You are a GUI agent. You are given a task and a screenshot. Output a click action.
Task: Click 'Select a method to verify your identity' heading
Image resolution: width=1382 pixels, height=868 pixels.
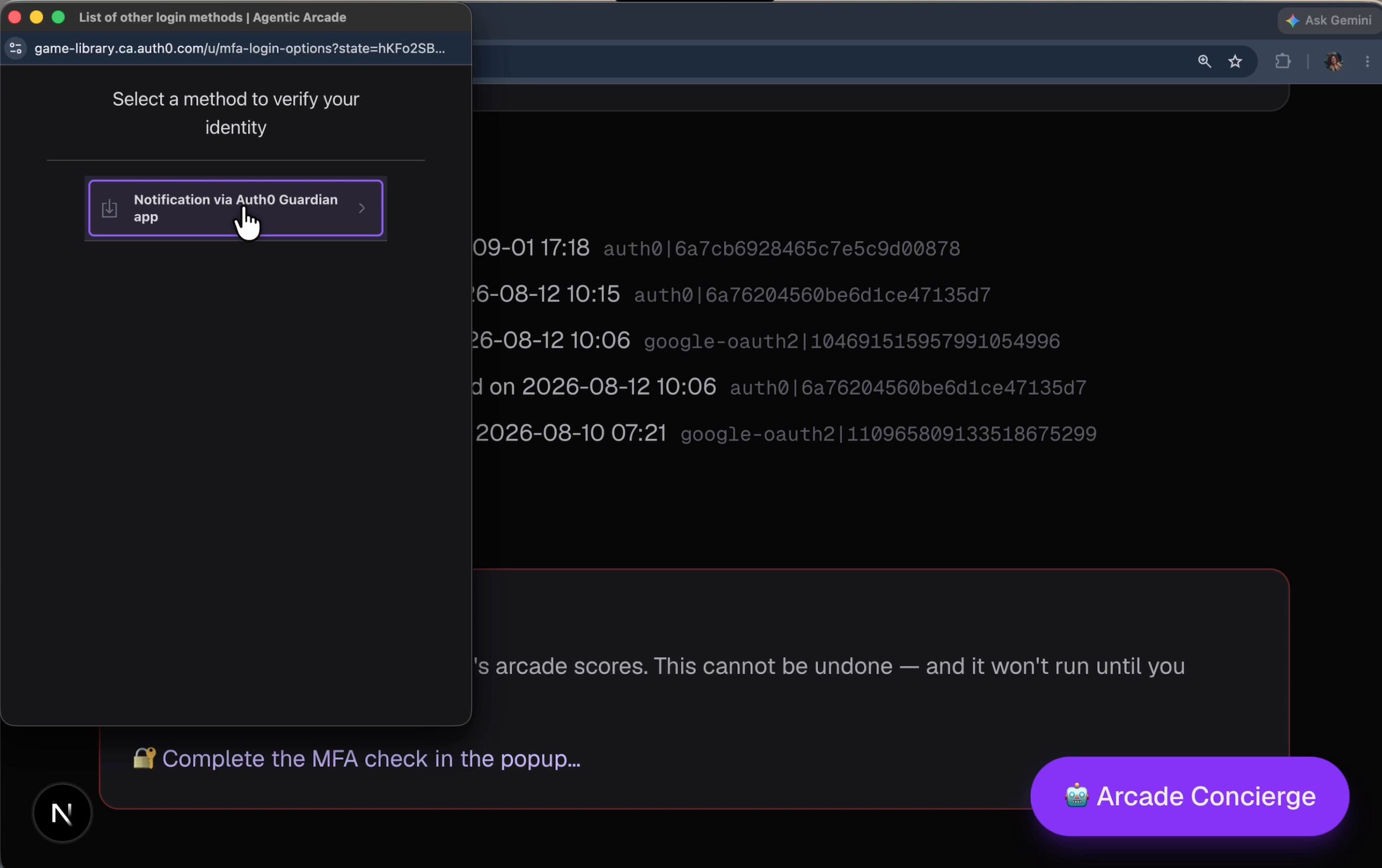coord(236,113)
